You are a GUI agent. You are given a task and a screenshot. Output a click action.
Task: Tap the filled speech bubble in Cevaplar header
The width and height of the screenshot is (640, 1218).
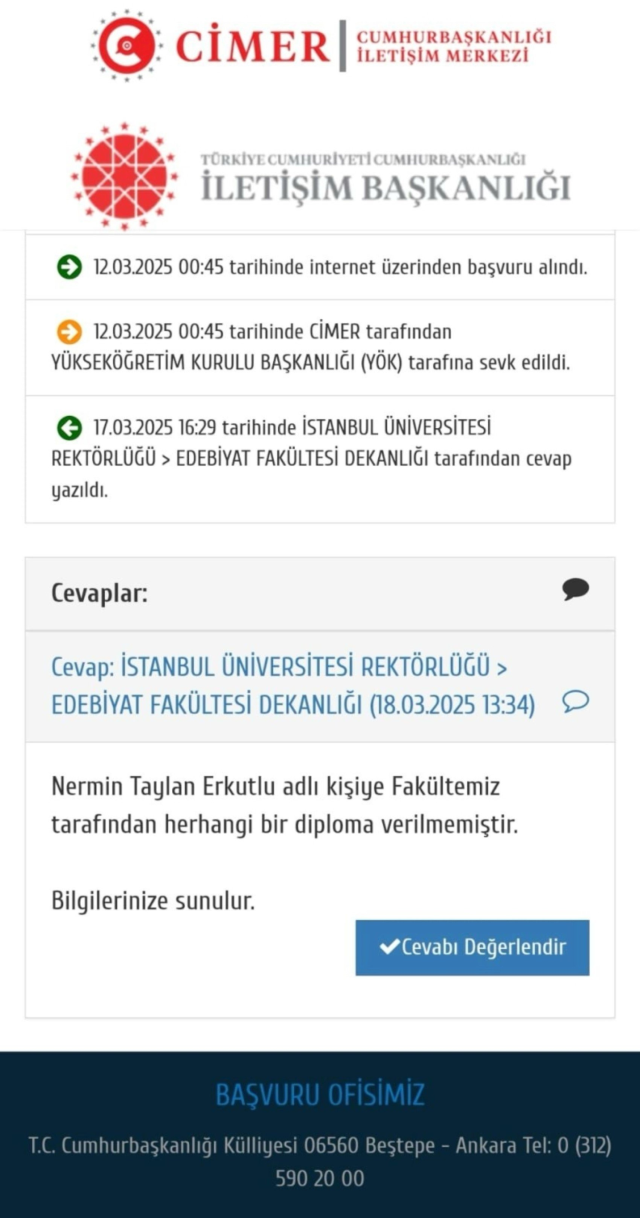pos(575,590)
